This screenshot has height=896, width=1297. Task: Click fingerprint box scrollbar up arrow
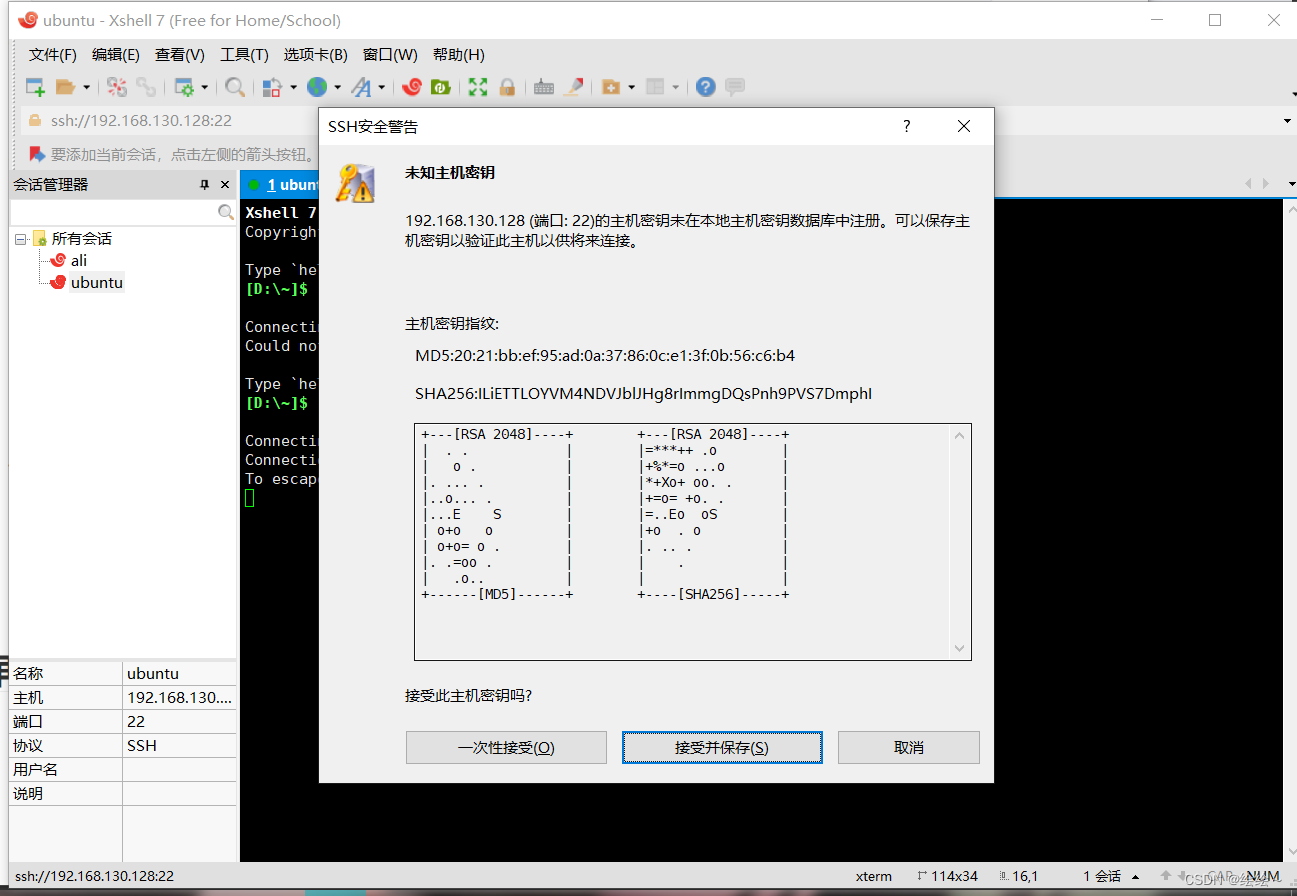pos(960,435)
